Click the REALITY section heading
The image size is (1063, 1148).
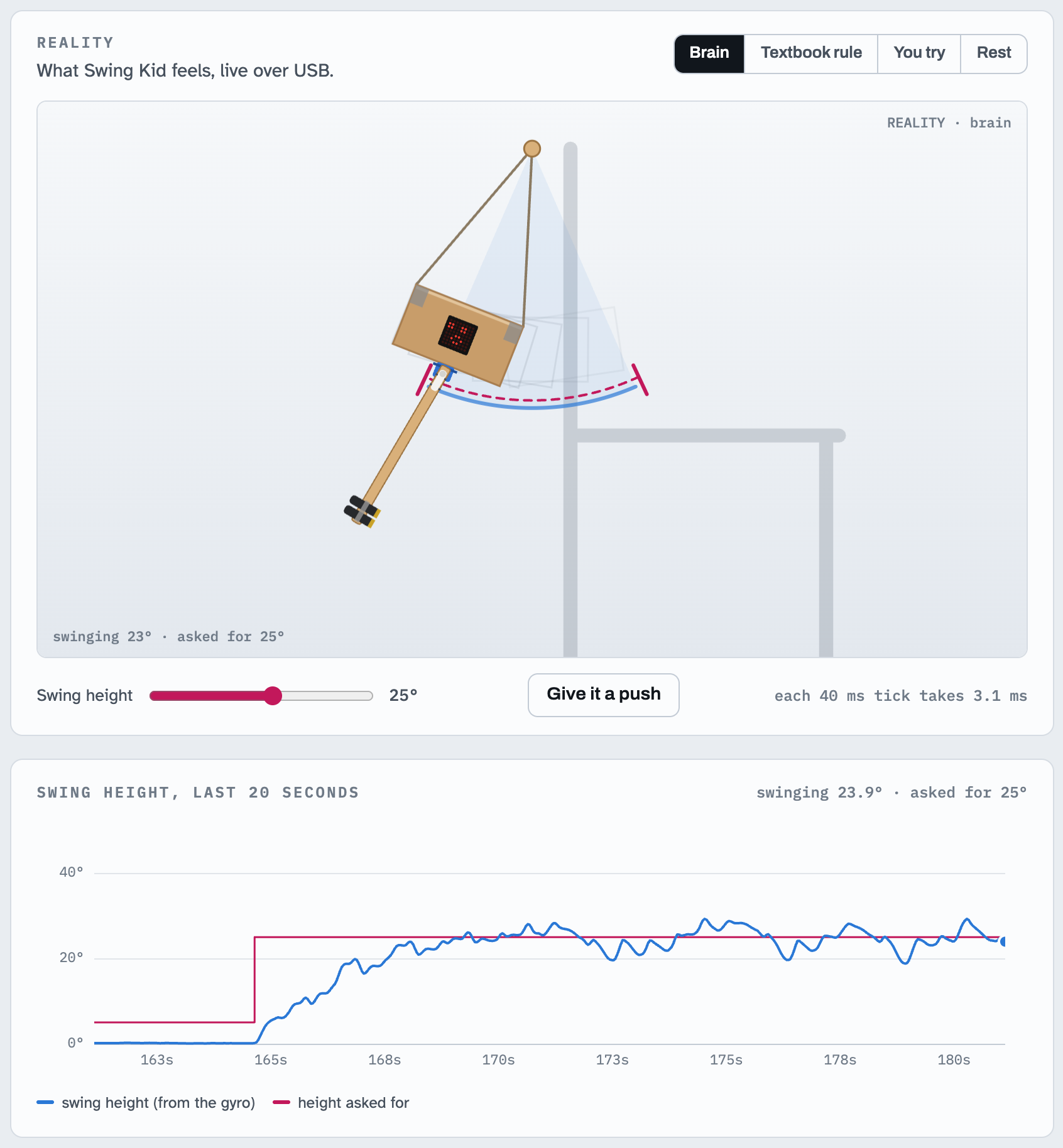75,42
